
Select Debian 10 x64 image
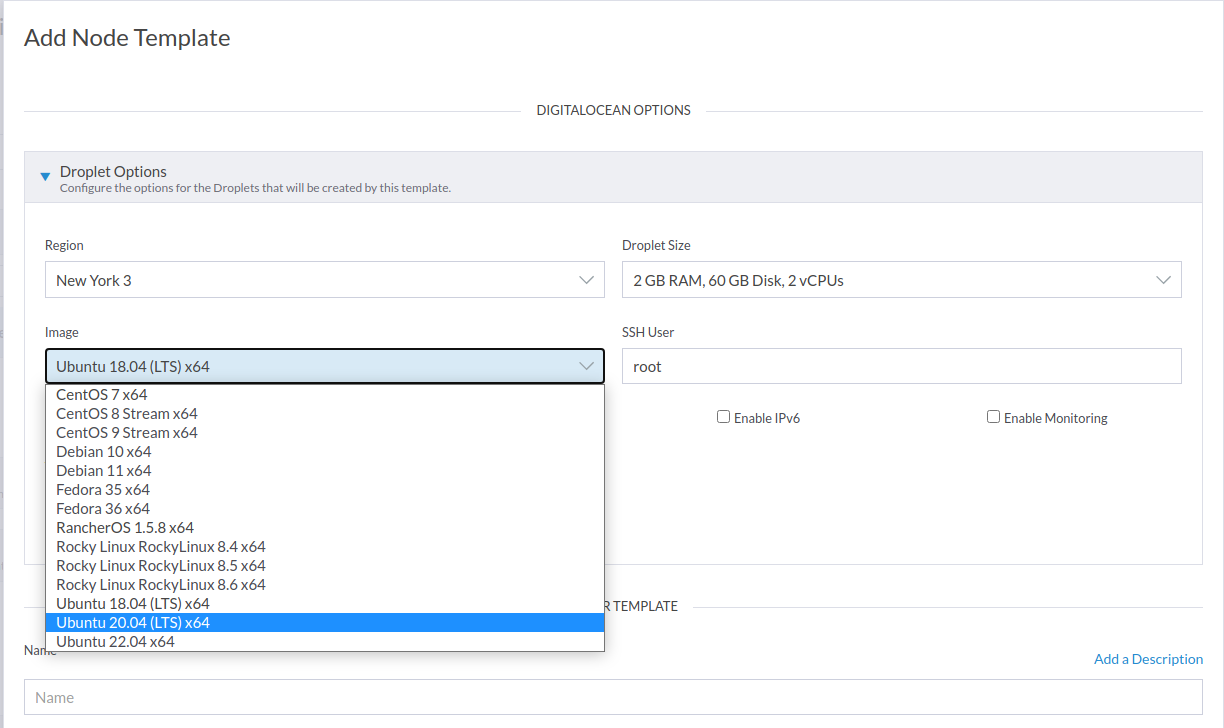tap(103, 451)
